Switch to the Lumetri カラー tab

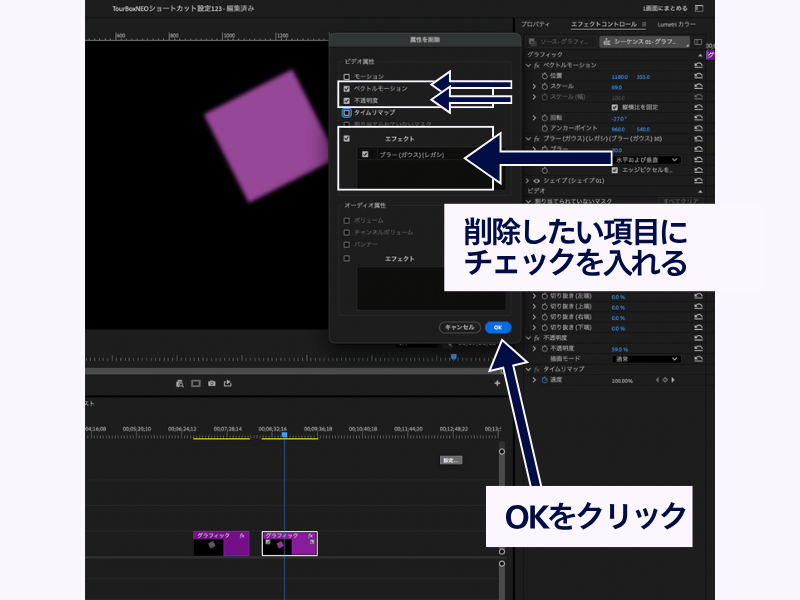click(676, 23)
